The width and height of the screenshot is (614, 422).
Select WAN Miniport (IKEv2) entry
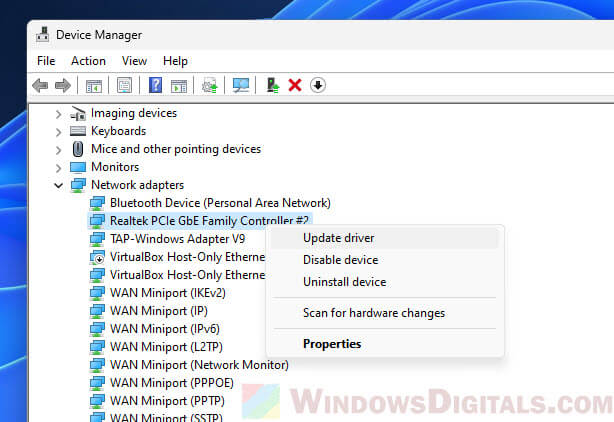click(168, 293)
